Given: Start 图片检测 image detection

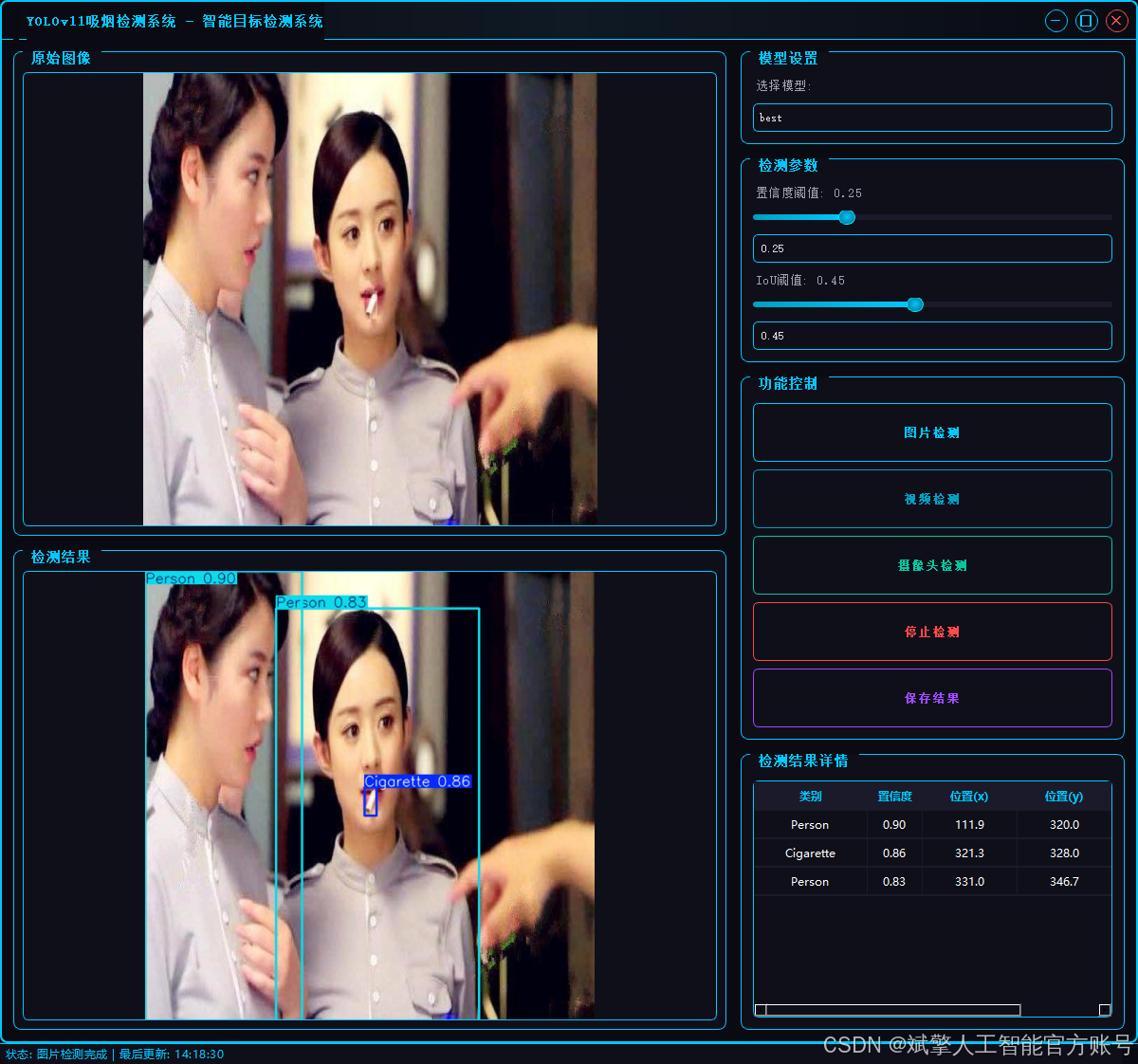Looking at the screenshot, I should [x=932, y=432].
